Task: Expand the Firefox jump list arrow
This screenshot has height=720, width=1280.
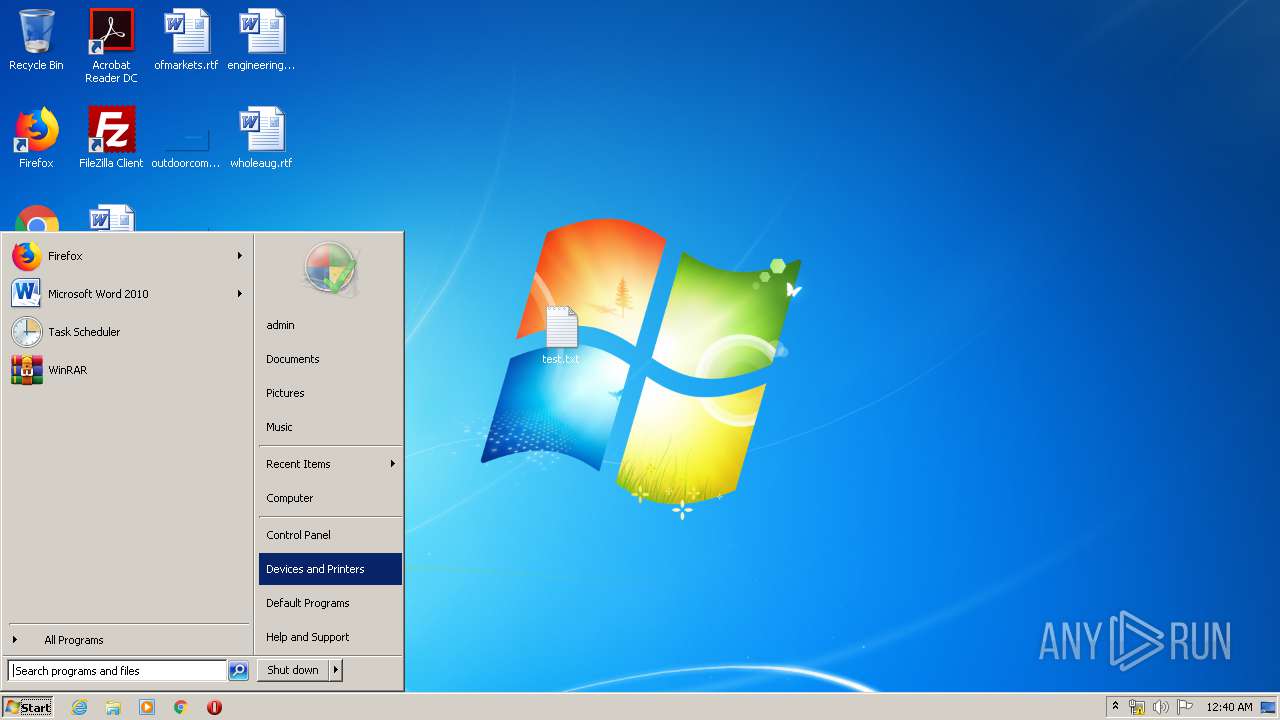Action: click(x=240, y=256)
